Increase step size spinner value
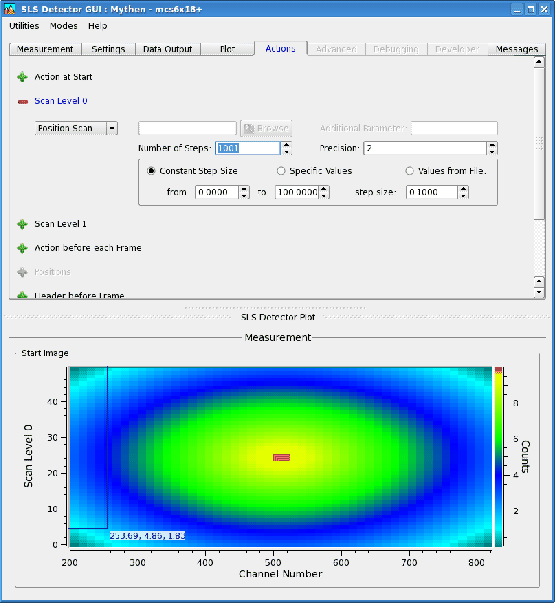The image size is (555, 603). pyautogui.click(x=463, y=189)
